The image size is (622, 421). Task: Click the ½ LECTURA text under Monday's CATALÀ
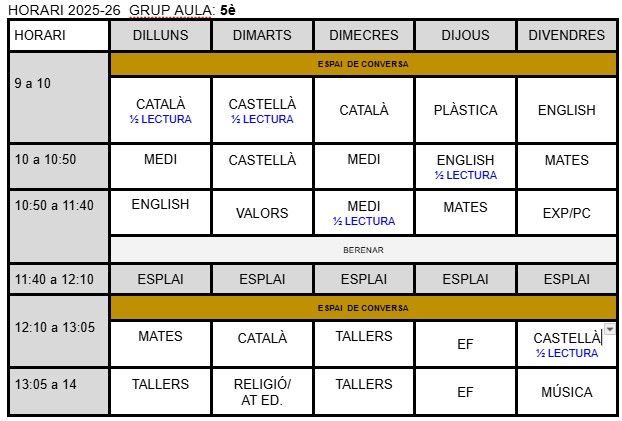160,120
